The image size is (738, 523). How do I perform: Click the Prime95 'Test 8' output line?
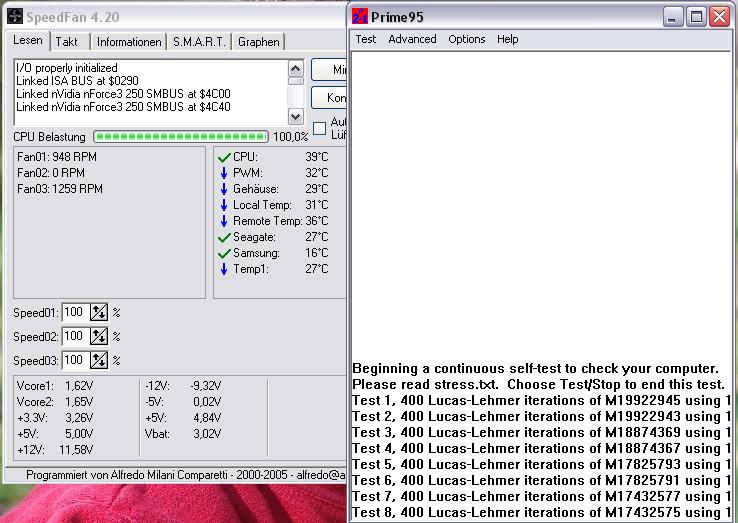(541, 513)
